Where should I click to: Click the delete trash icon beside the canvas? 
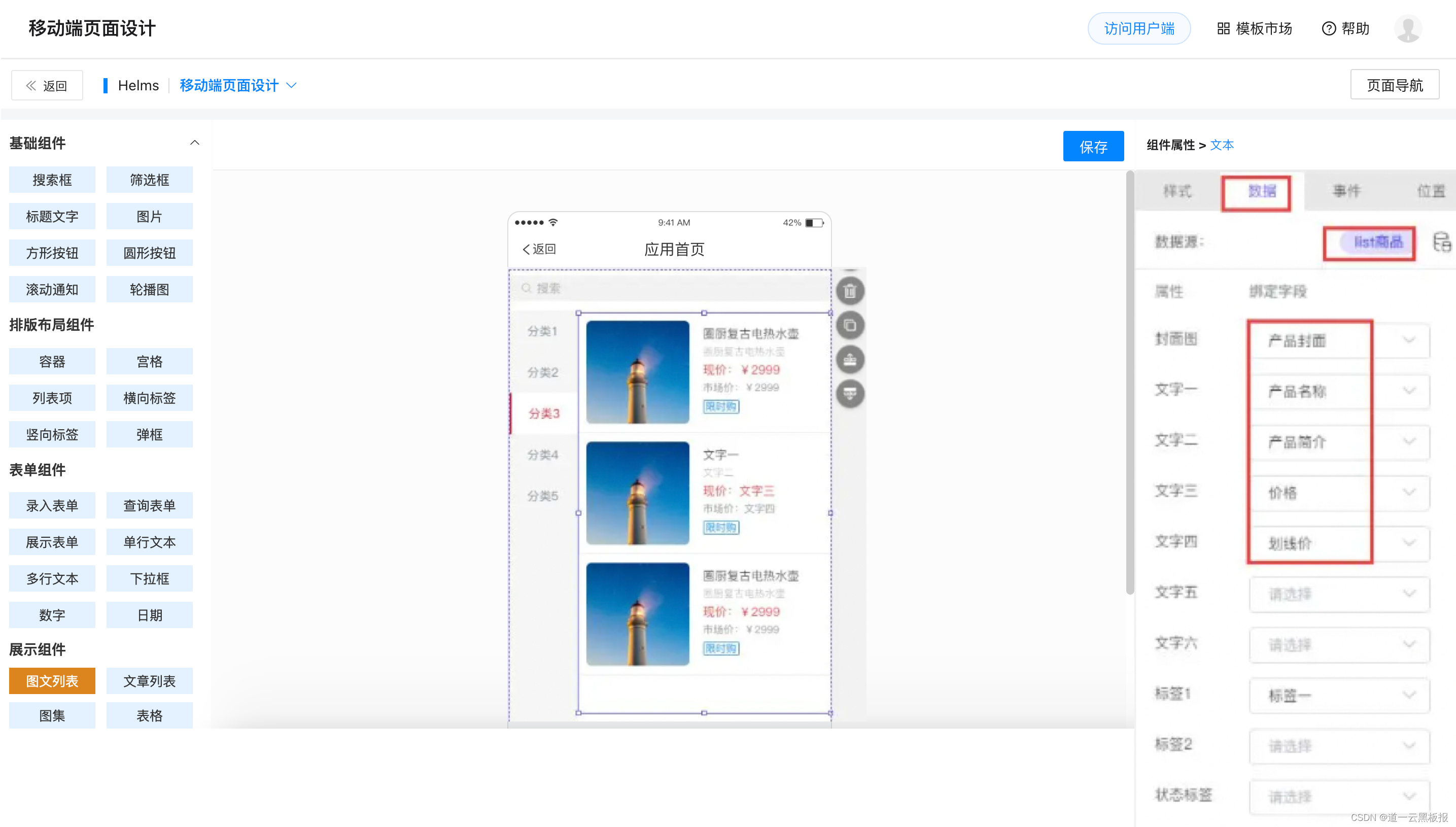click(850, 291)
